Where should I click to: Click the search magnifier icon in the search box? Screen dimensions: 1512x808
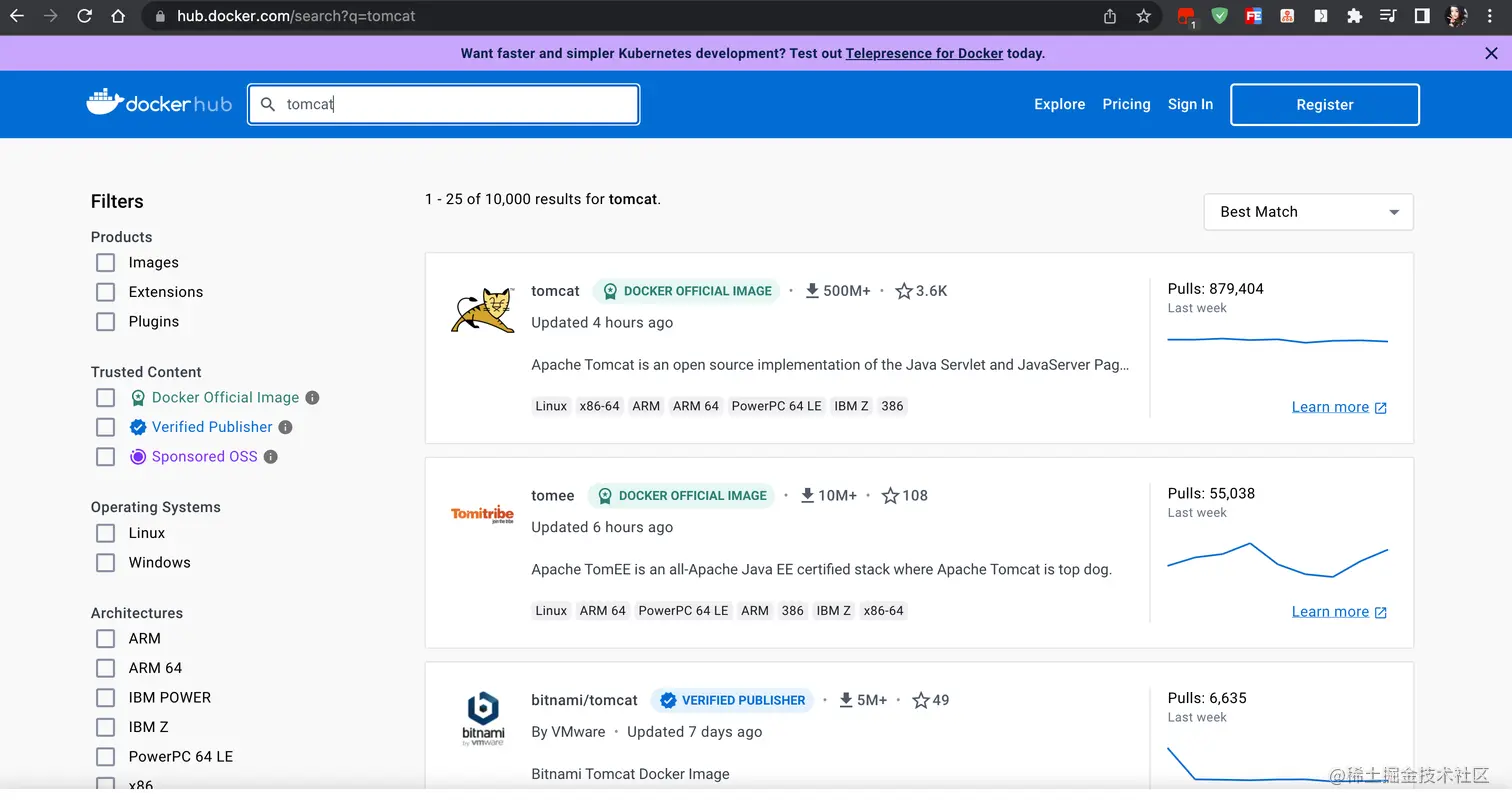[268, 104]
